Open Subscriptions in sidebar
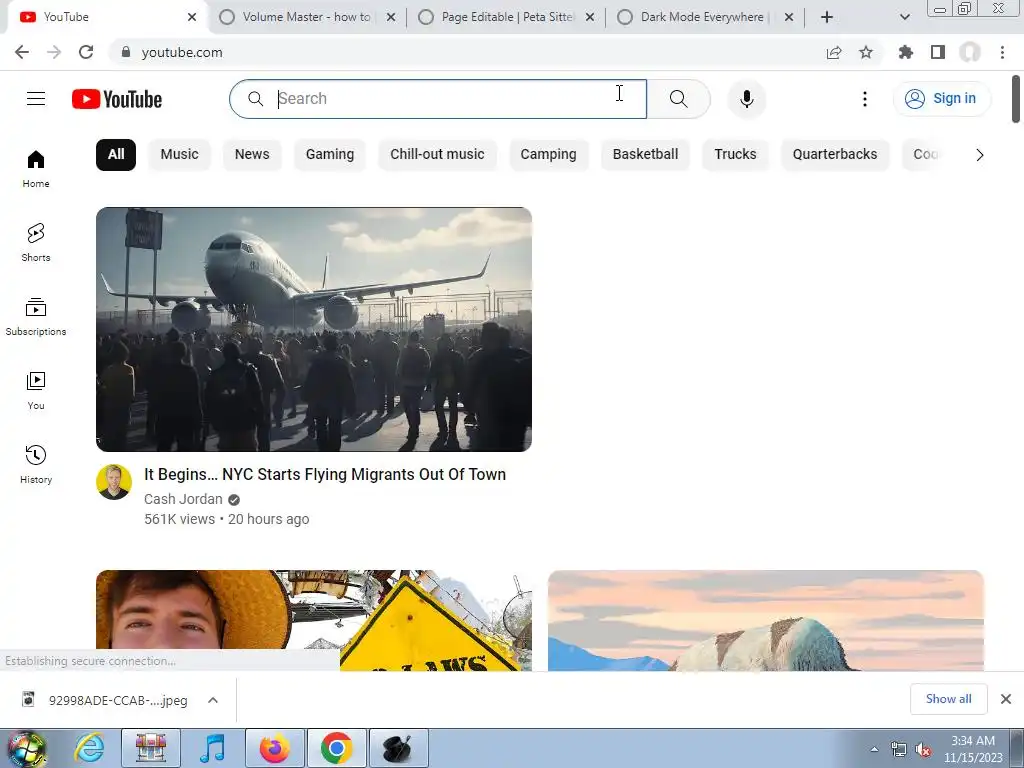Image resolution: width=1024 pixels, height=768 pixels. tap(36, 317)
